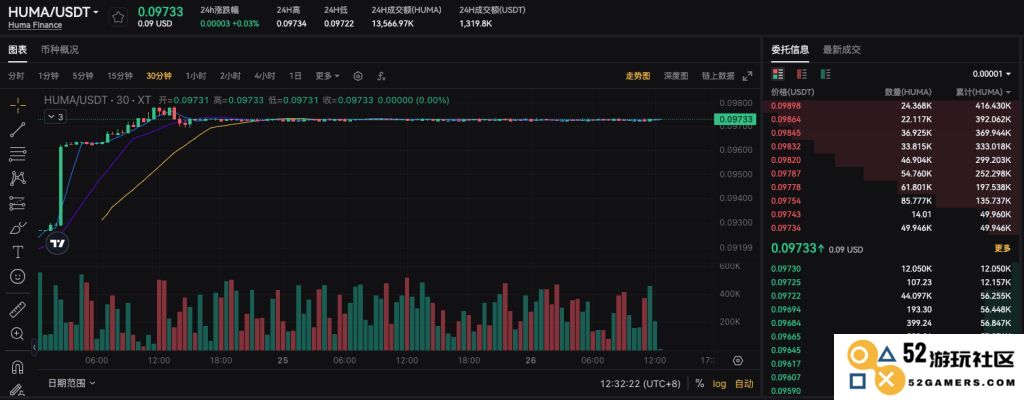Select the horizontal lines drawing tool
Screen dimensions: 1024x400
coord(18,154)
